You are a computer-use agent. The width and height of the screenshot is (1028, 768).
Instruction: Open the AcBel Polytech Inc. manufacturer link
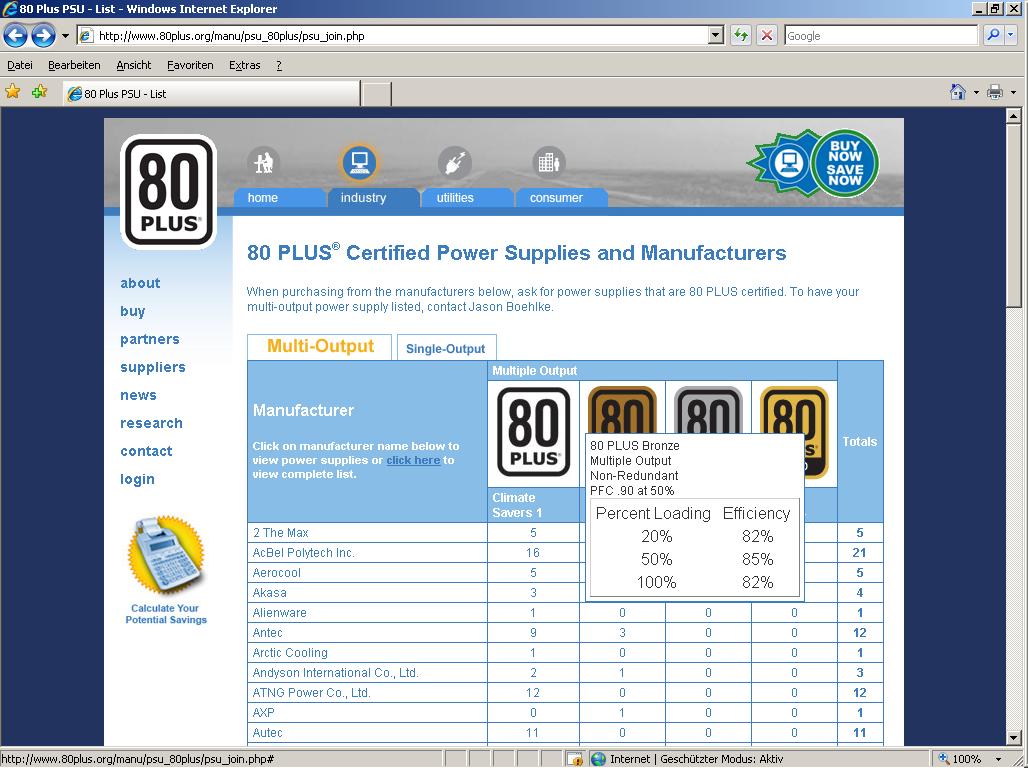pos(304,553)
